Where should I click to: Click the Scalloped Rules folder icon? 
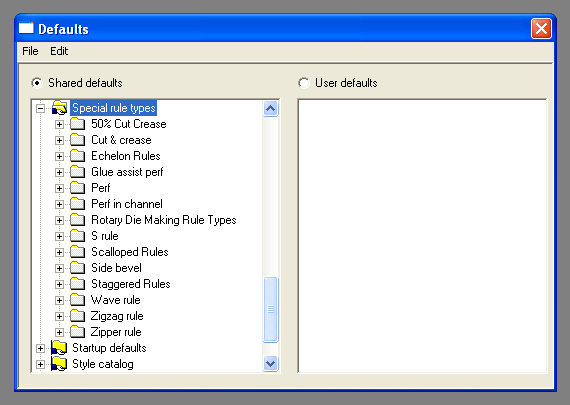tap(77, 252)
